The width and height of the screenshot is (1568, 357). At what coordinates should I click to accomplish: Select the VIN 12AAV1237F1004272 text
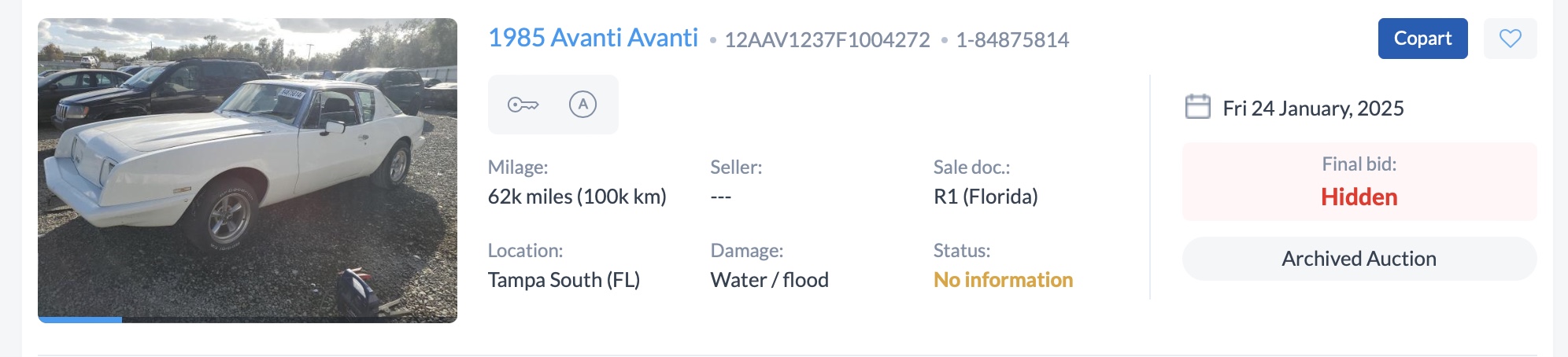(x=827, y=40)
